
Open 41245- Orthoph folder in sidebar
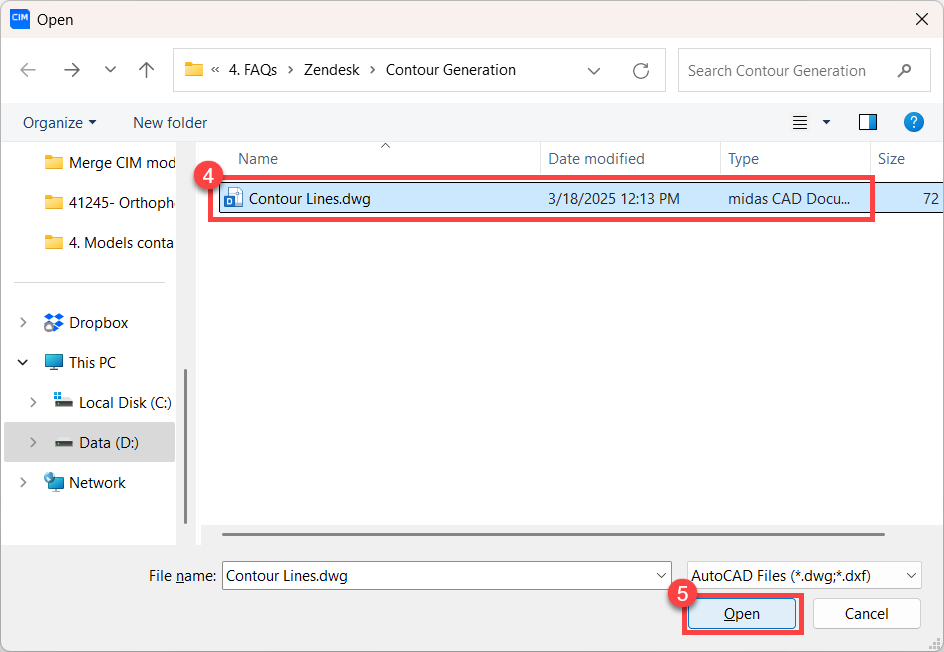(x=109, y=203)
